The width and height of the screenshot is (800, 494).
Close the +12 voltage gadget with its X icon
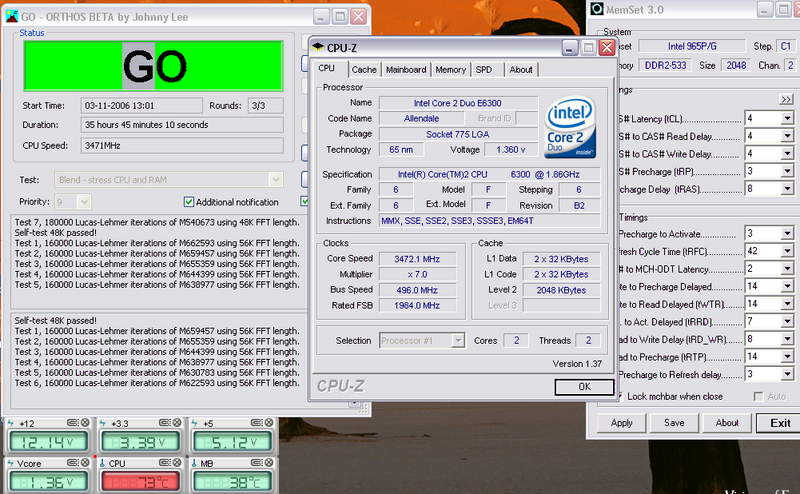coord(85,423)
